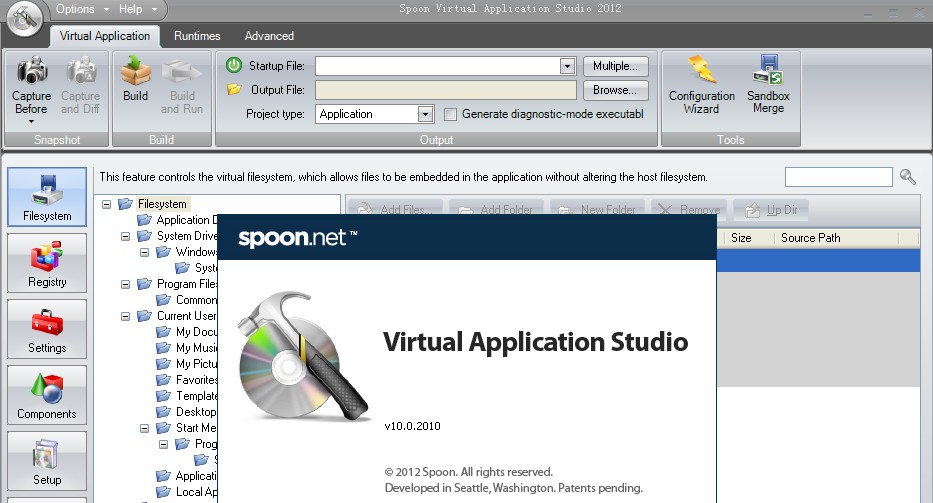Open the Options menu
Viewport: 933px width, 503px height.
tap(82, 9)
